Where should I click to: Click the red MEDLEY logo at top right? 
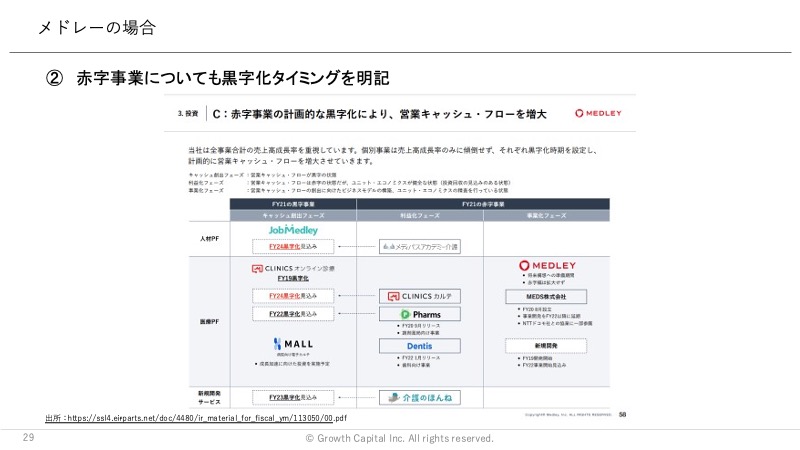598,113
